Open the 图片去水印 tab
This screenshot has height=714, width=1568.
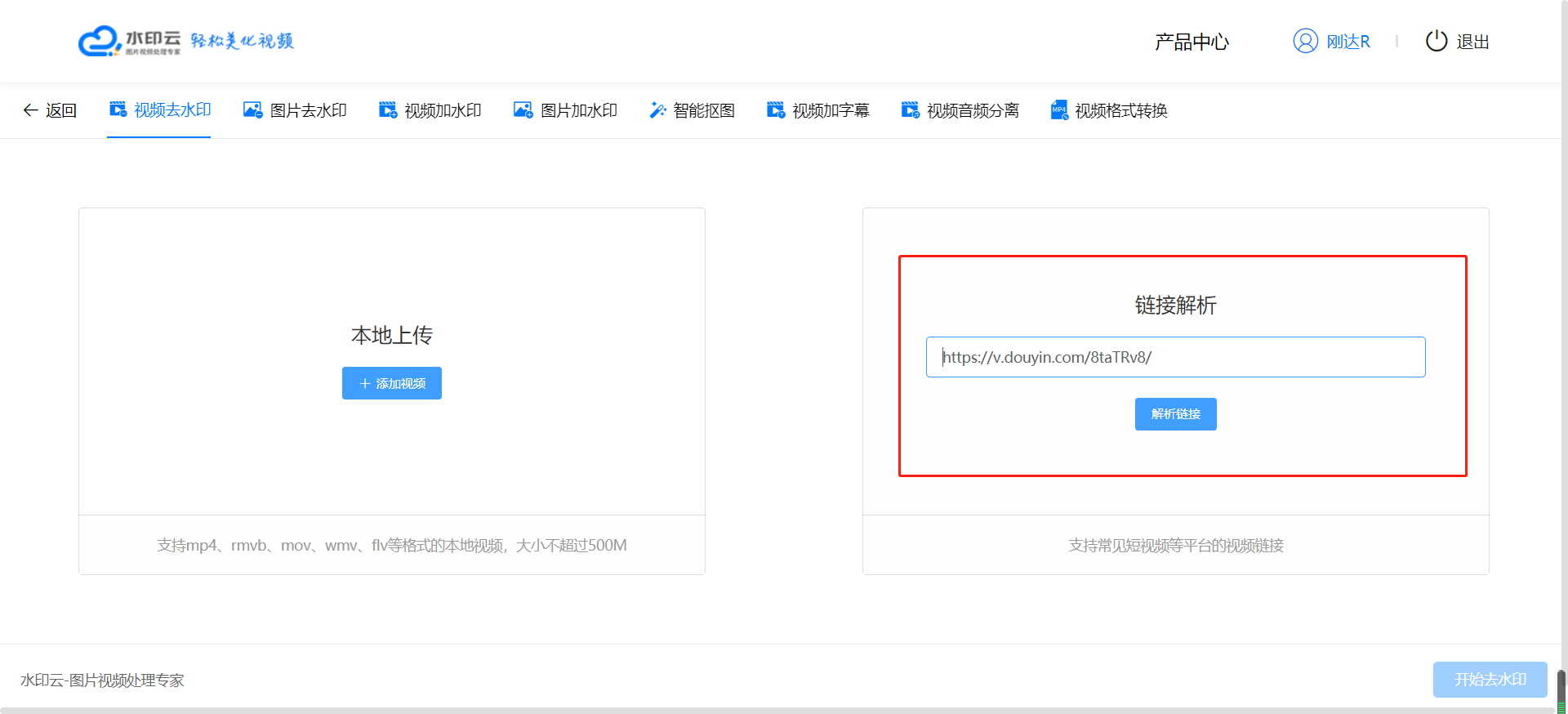pyautogui.click(x=295, y=110)
